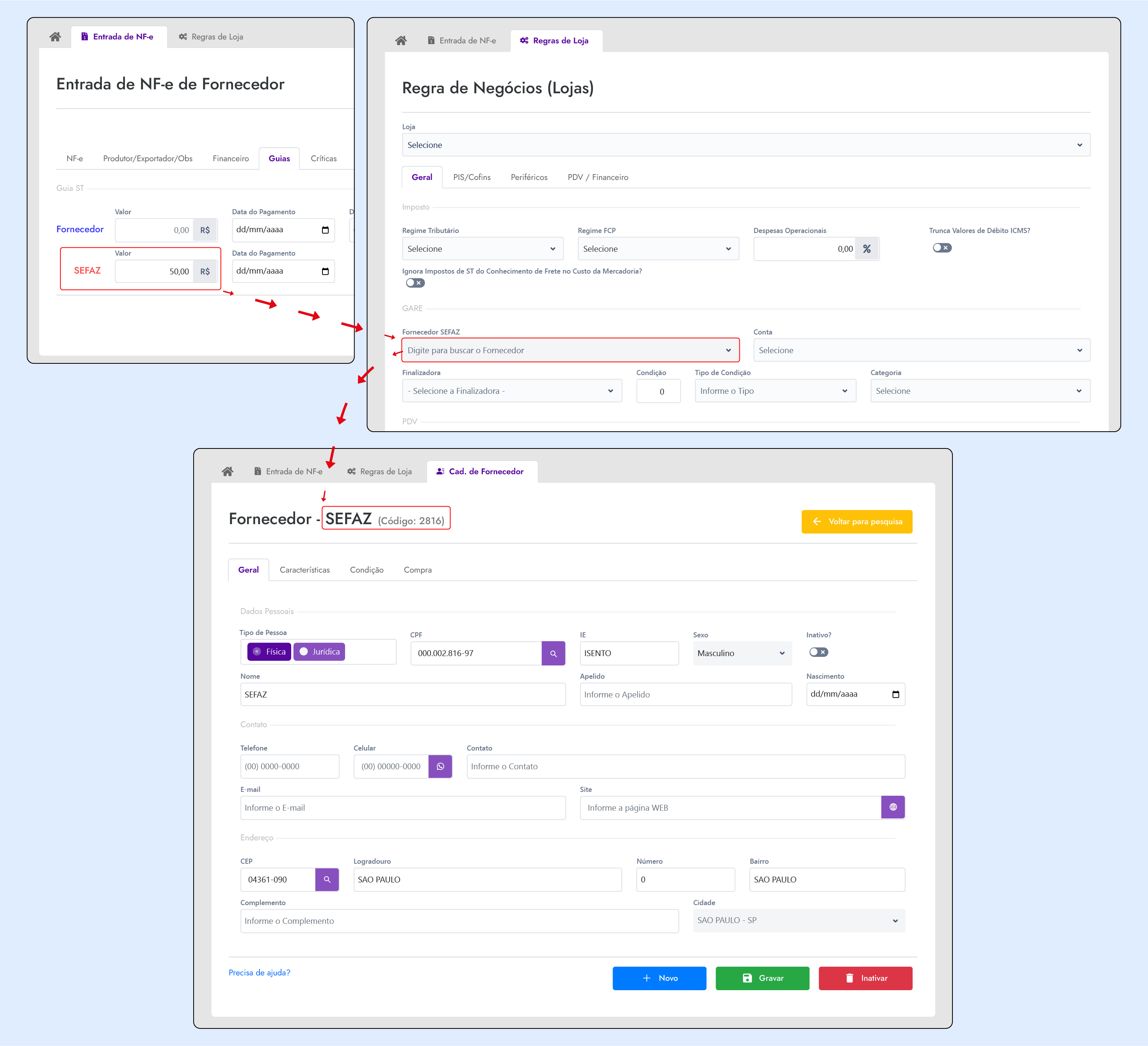
Task: Select the Jurídica person type option
Action: (x=319, y=652)
